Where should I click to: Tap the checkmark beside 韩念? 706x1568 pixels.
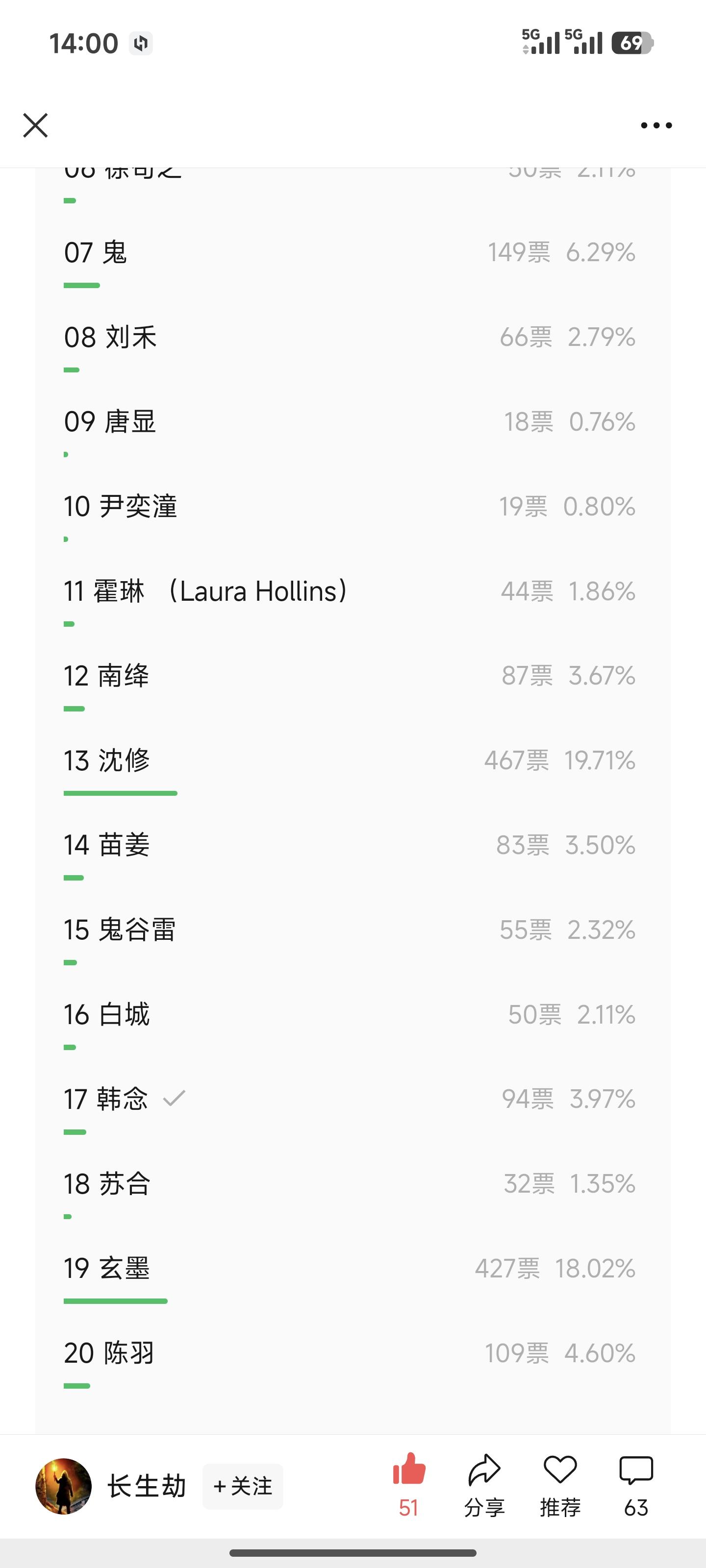pos(174,1098)
